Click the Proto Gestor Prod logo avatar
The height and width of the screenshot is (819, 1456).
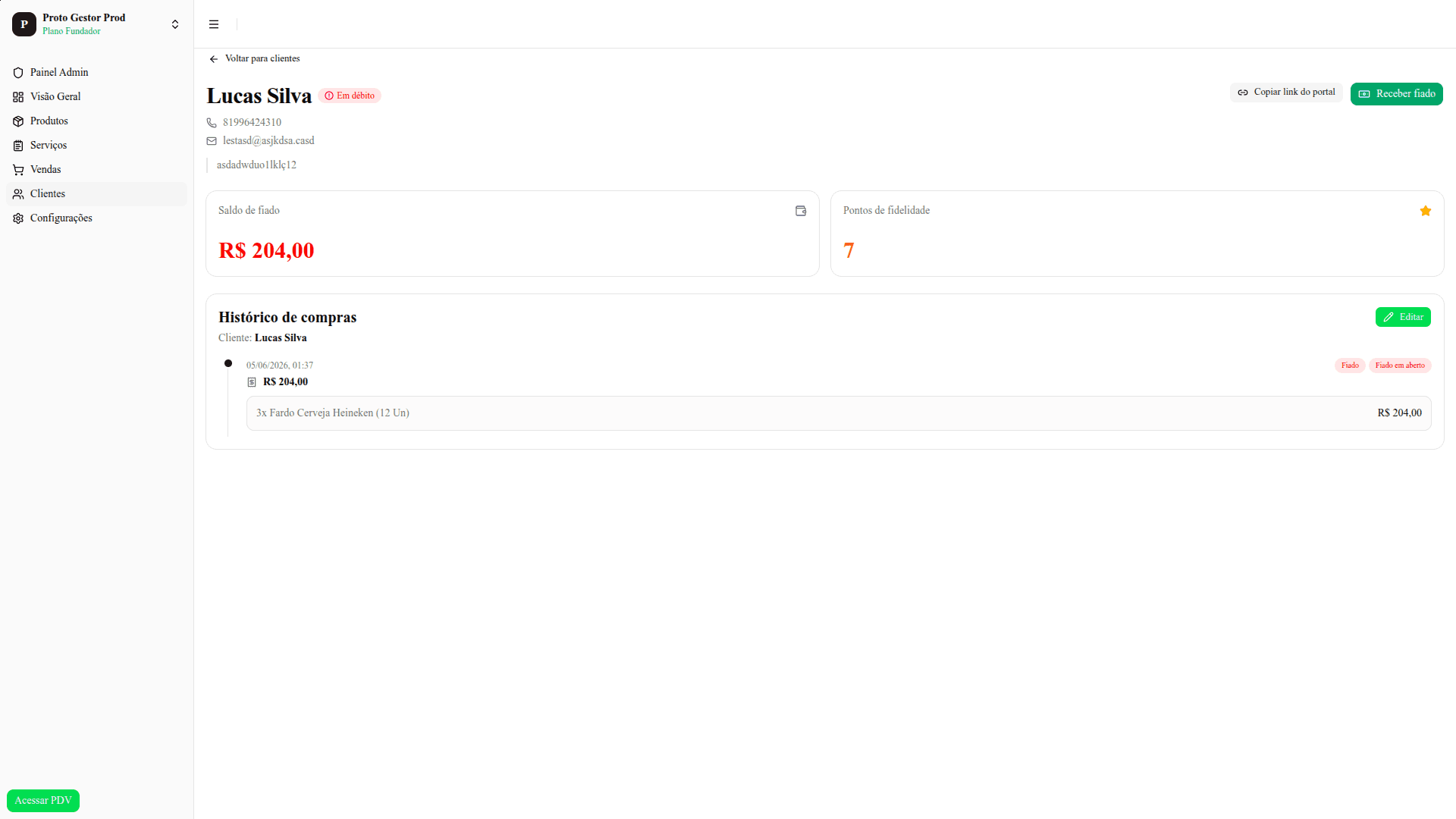24,24
